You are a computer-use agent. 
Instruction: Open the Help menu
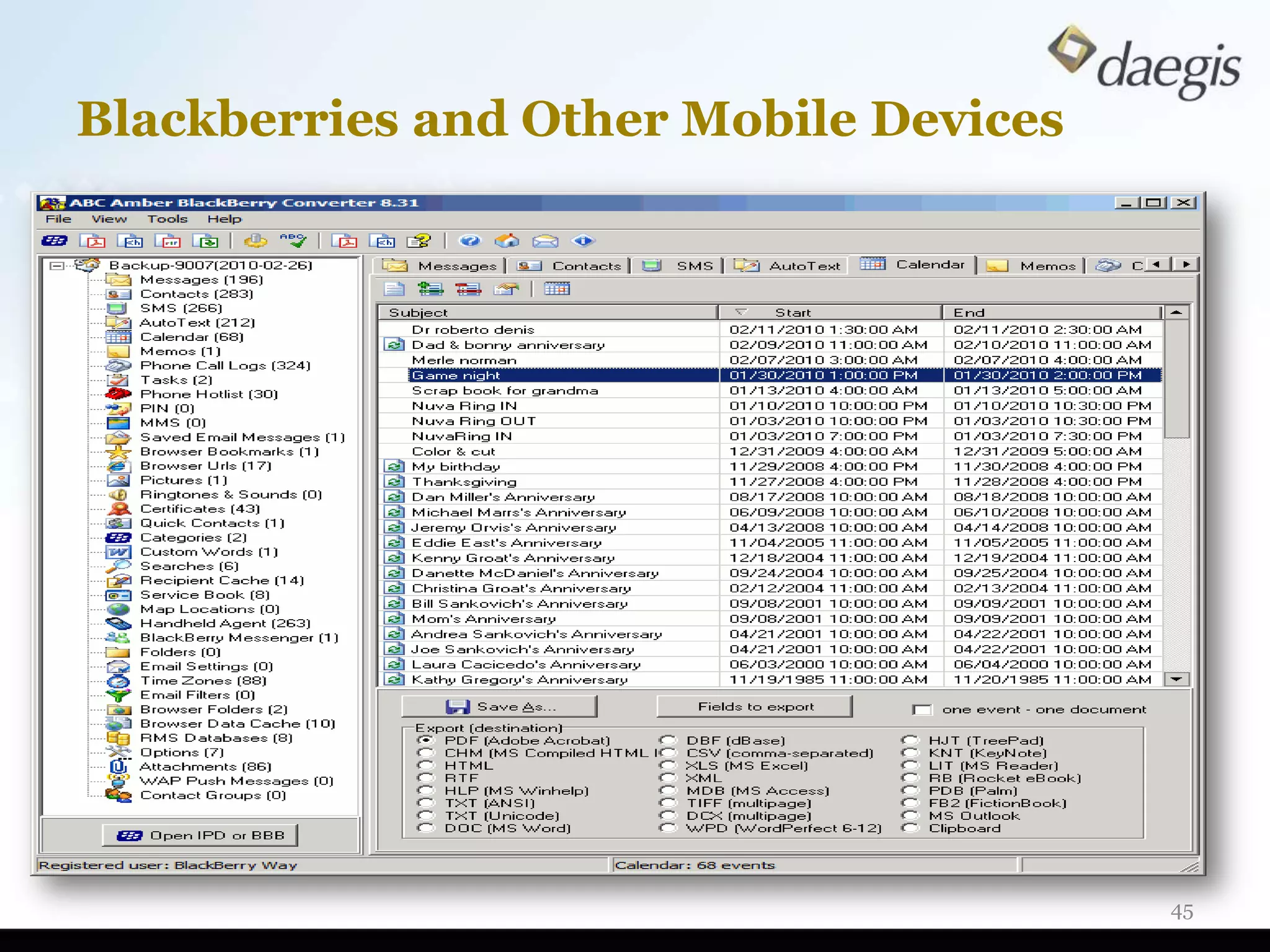point(224,219)
